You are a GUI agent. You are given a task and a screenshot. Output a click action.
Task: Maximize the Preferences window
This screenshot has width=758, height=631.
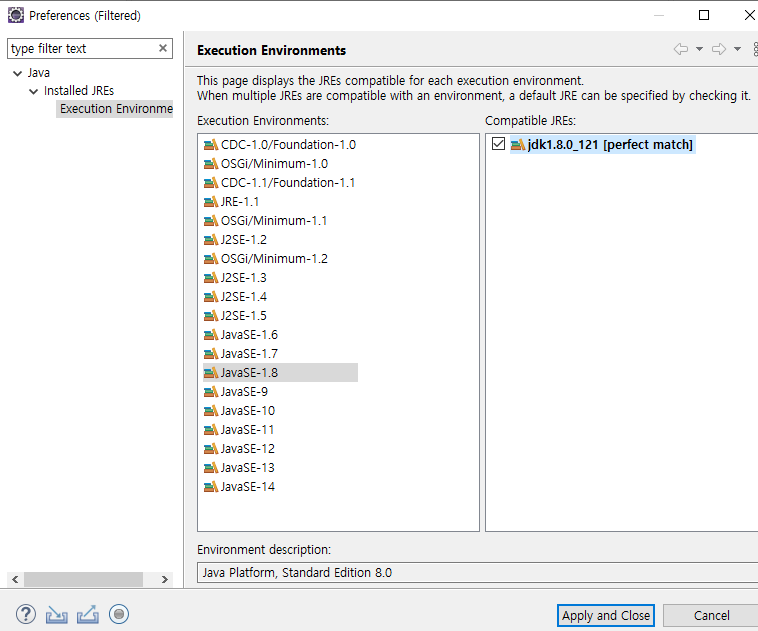(x=704, y=15)
